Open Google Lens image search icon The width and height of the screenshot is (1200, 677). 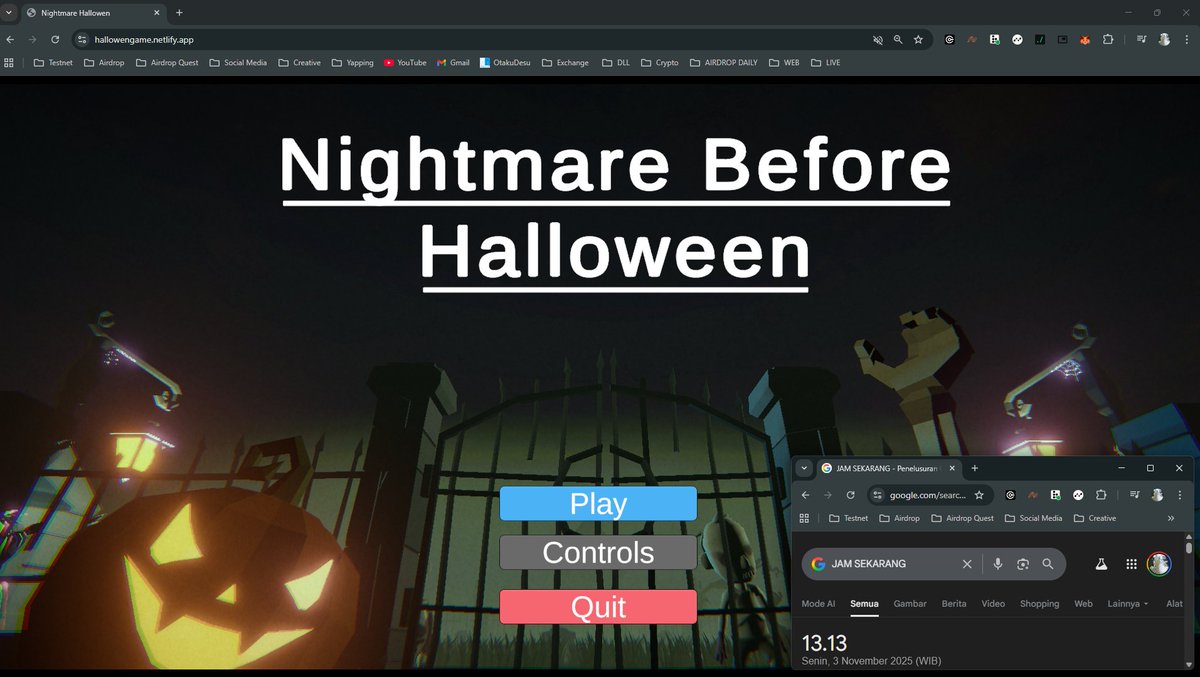1022,564
